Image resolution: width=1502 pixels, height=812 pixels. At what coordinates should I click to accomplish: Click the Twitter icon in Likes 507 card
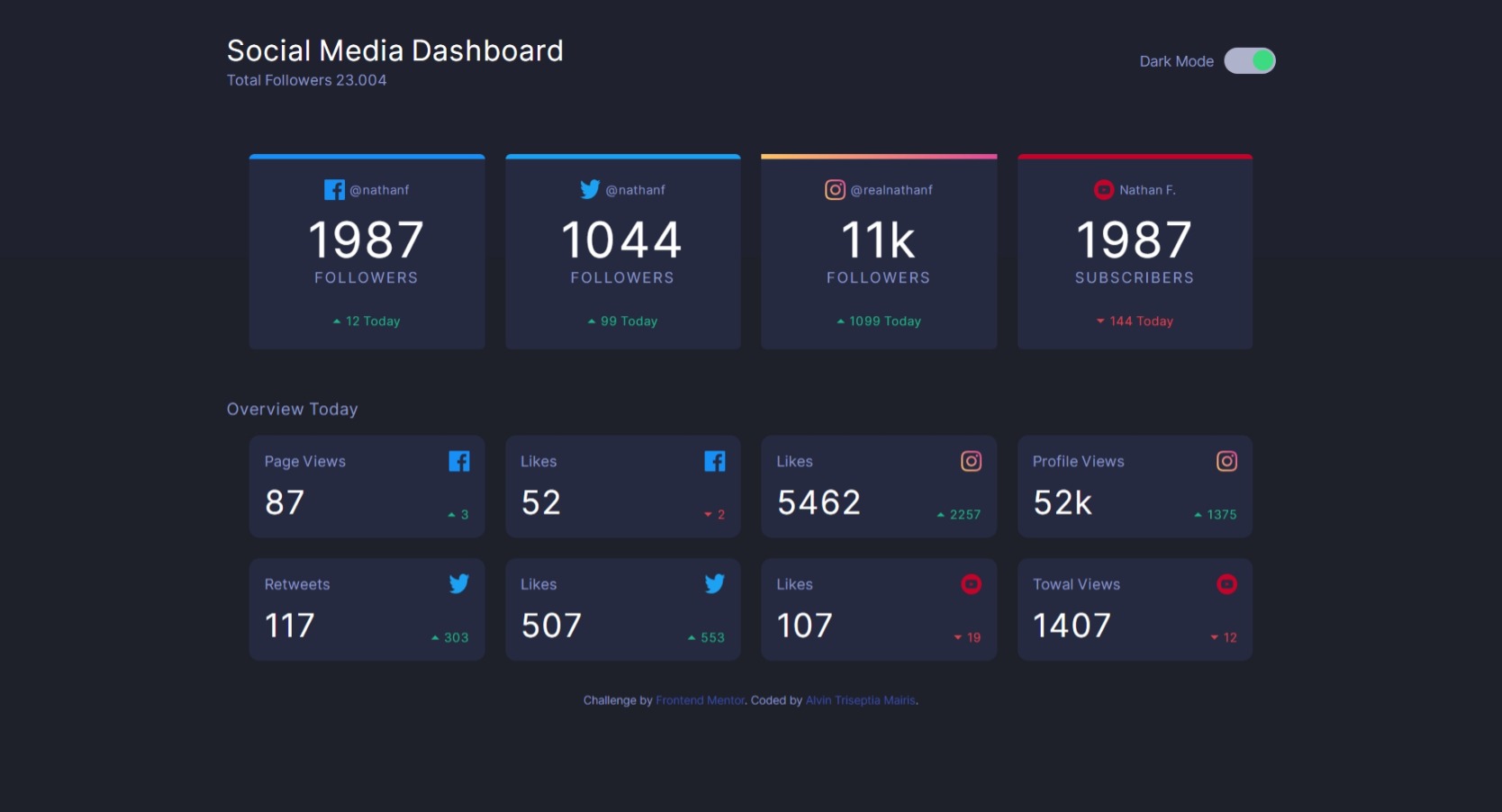pos(715,584)
